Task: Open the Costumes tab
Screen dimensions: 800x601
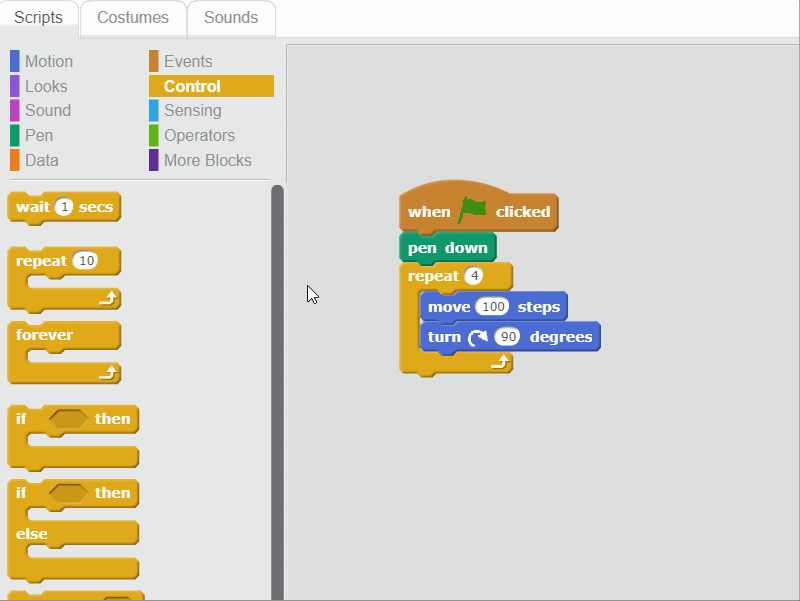Action: (133, 18)
